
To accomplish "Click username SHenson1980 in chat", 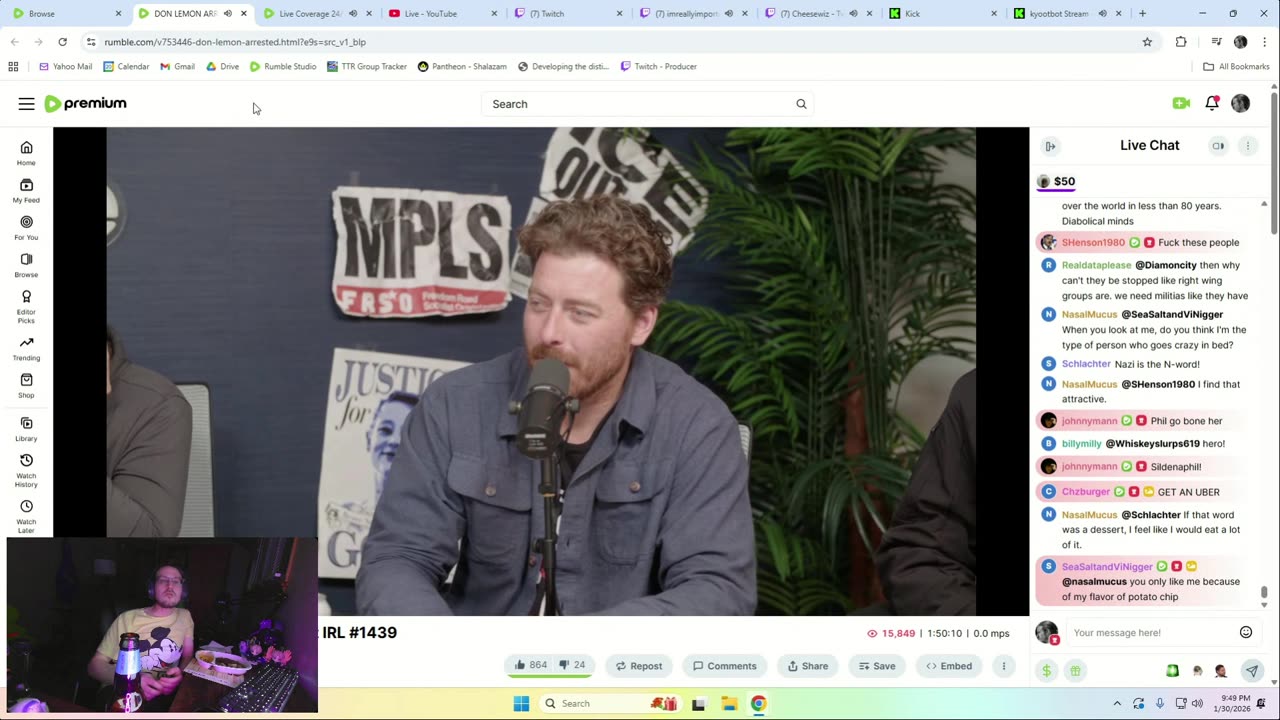I will [1093, 242].
